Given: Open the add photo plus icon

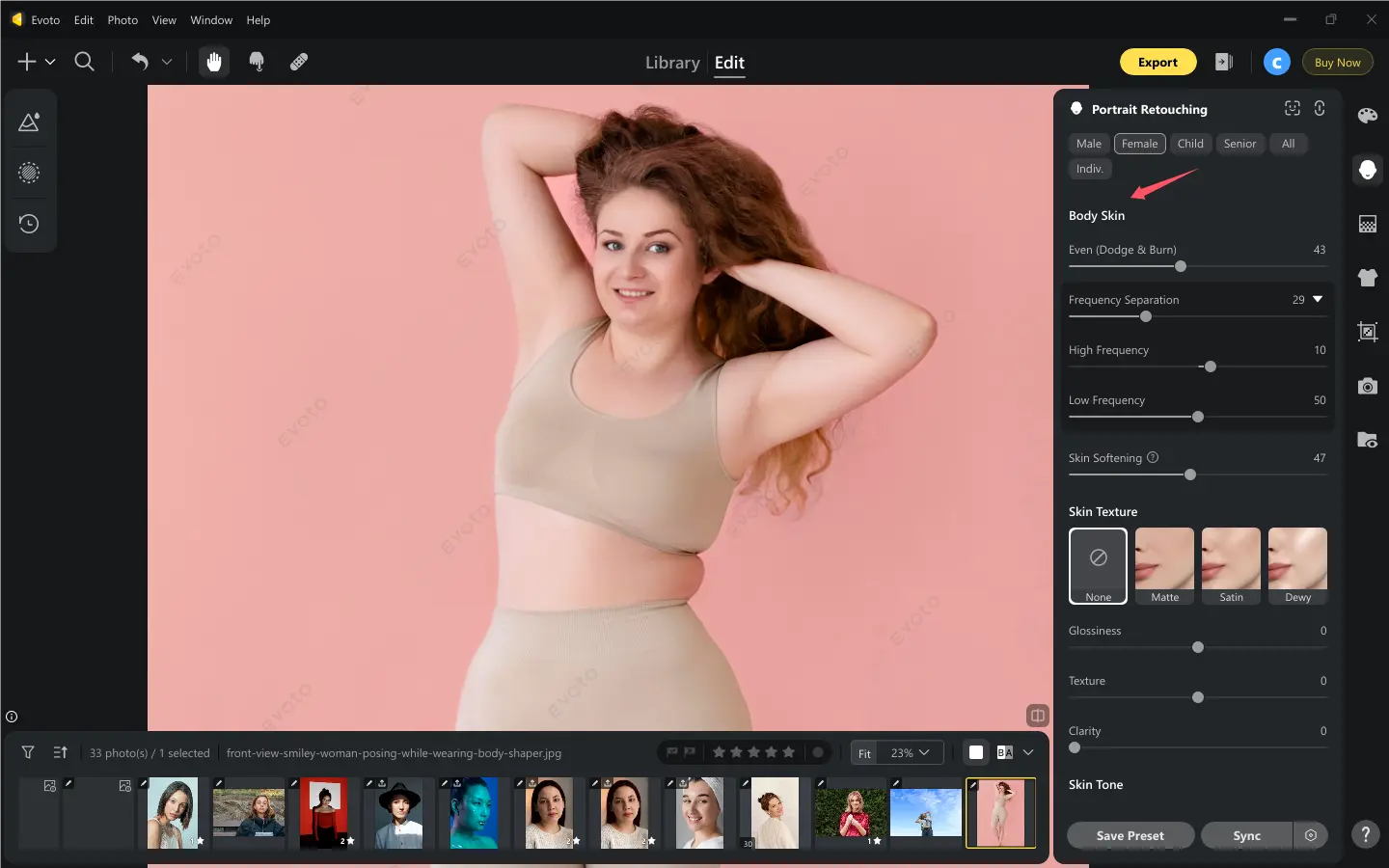Looking at the screenshot, I should (27, 62).
